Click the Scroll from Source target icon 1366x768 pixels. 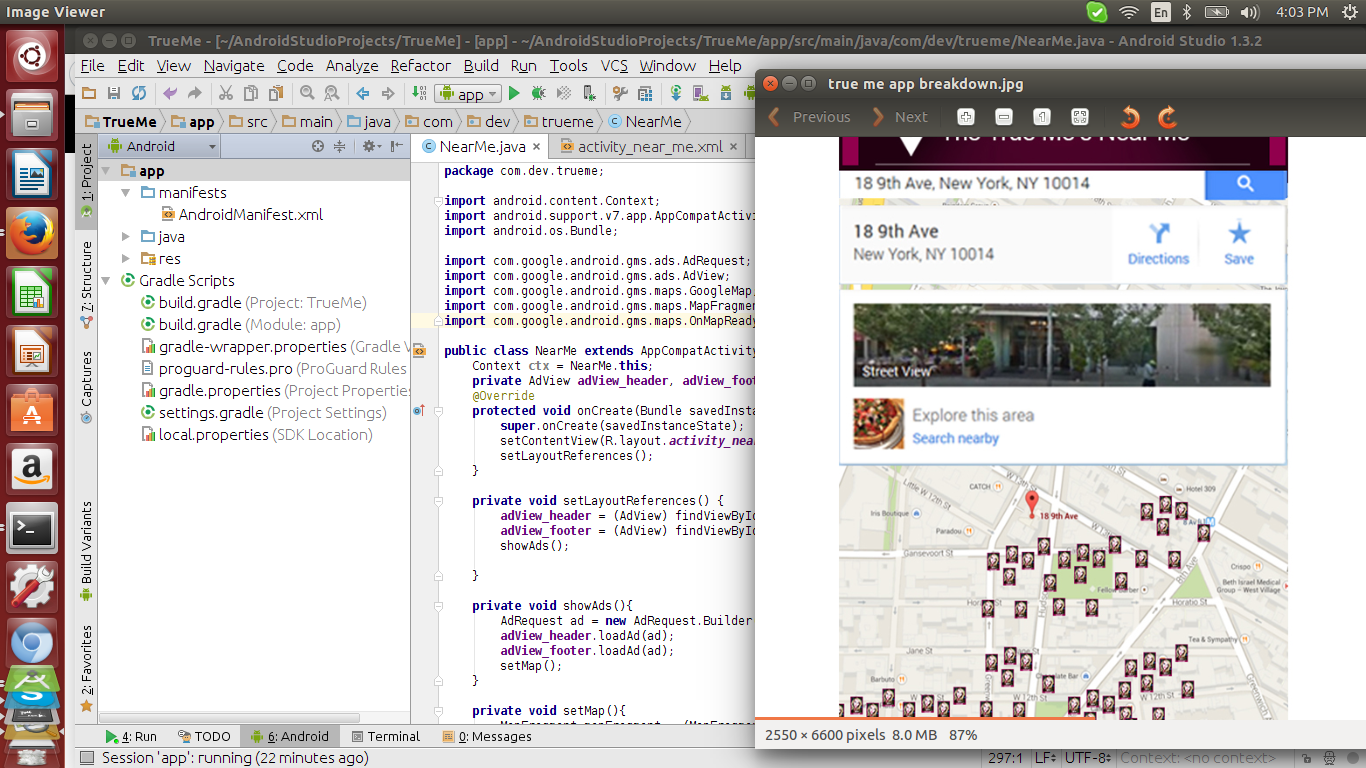[318, 146]
